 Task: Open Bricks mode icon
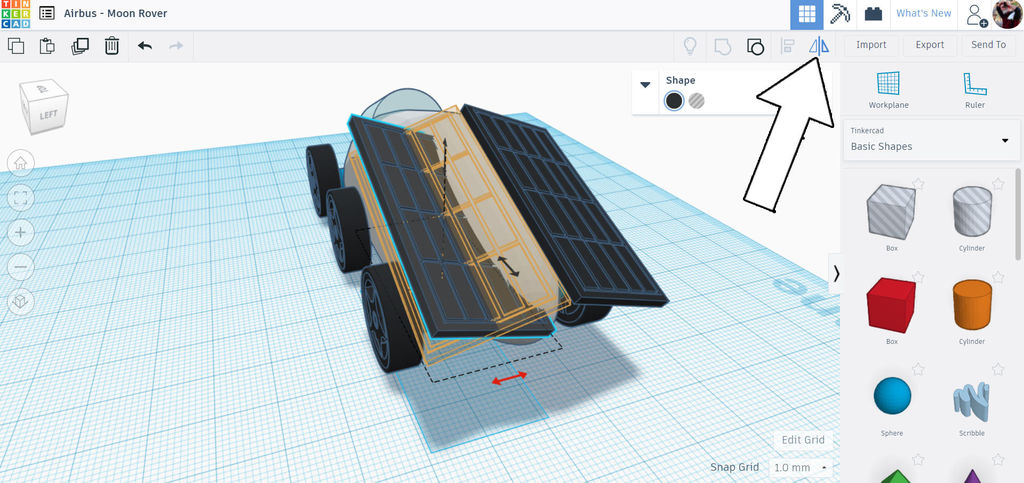tap(873, 14)
